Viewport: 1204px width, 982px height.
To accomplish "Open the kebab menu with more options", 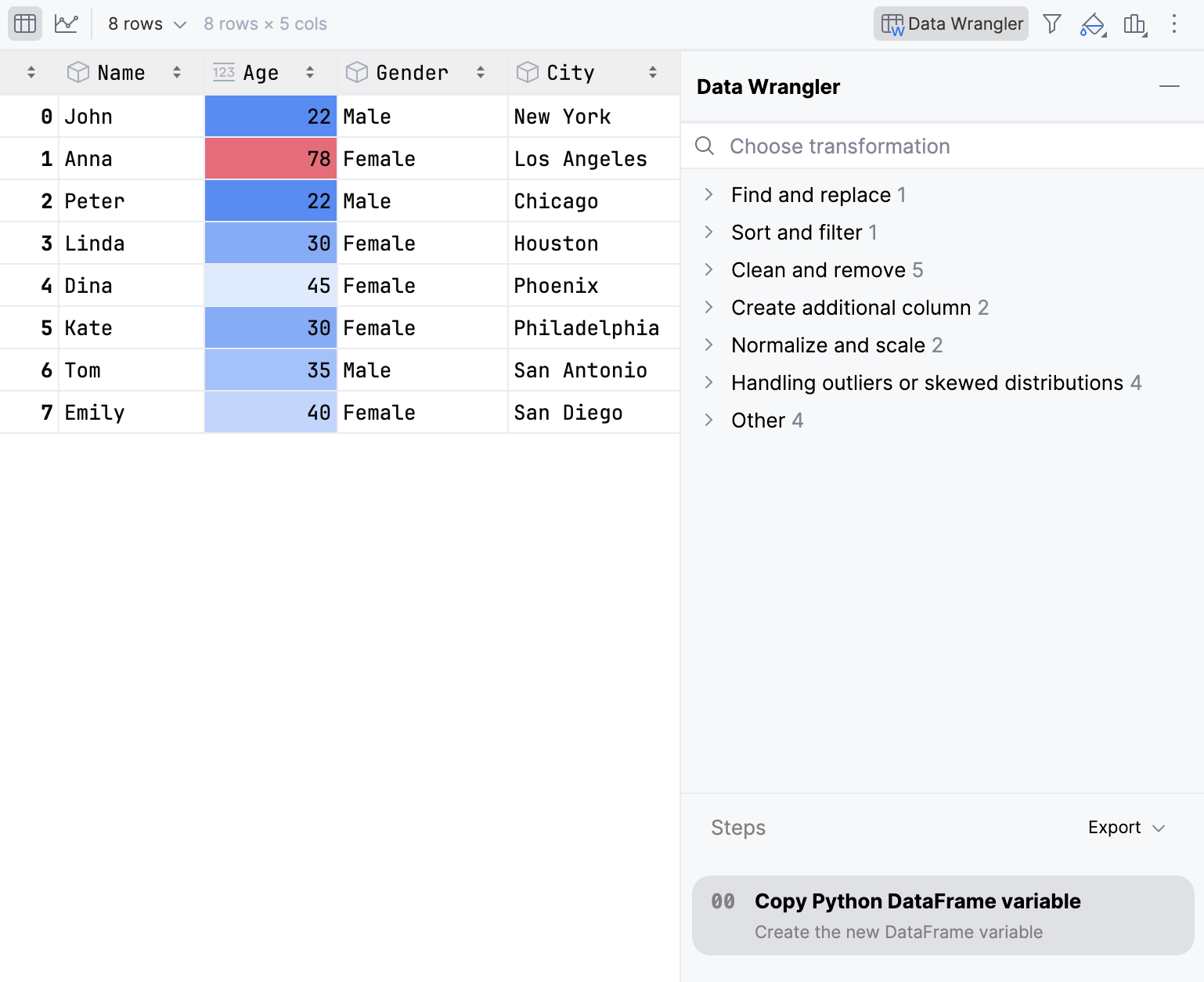I will (1174, 23).
